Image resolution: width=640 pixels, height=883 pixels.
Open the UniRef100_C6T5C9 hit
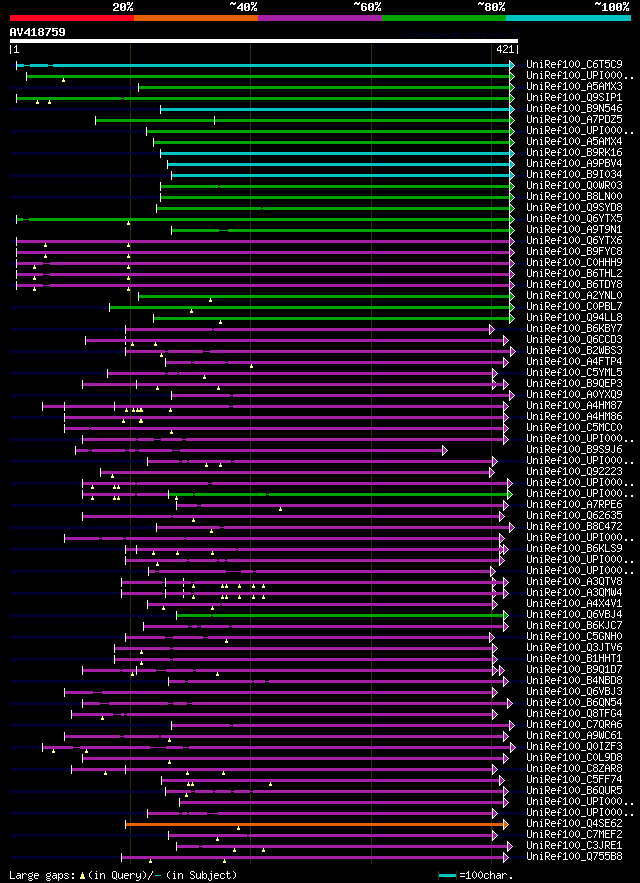click(575, 64)
